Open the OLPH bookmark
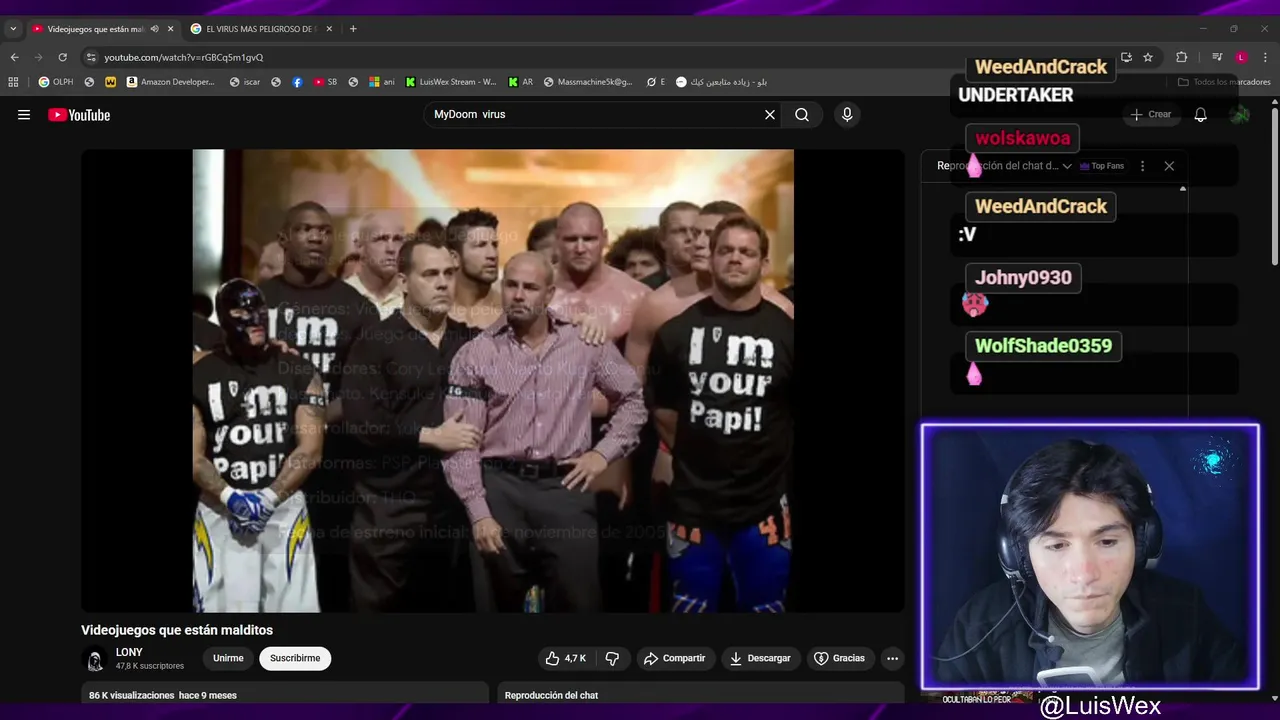Screen dimensions: 1280x720 55,82
